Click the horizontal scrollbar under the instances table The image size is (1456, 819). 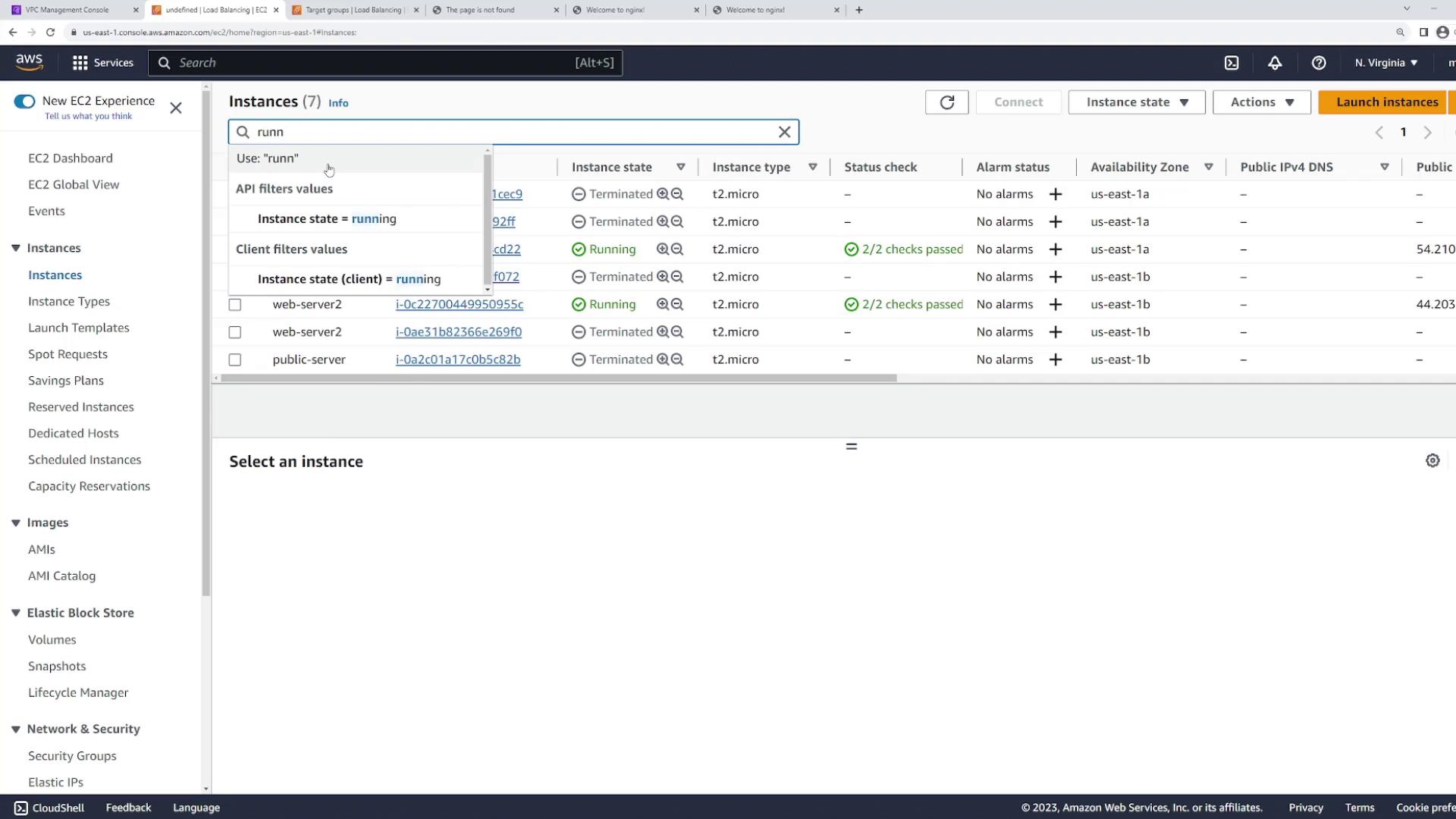[558, 378]
